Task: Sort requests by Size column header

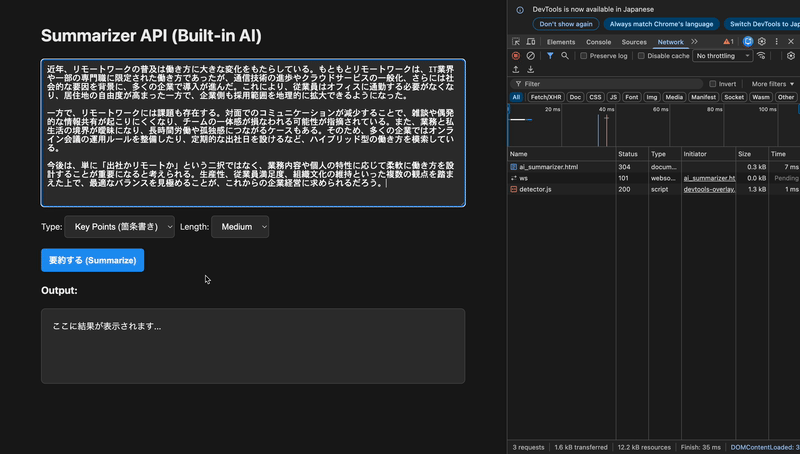Action: 752,154
